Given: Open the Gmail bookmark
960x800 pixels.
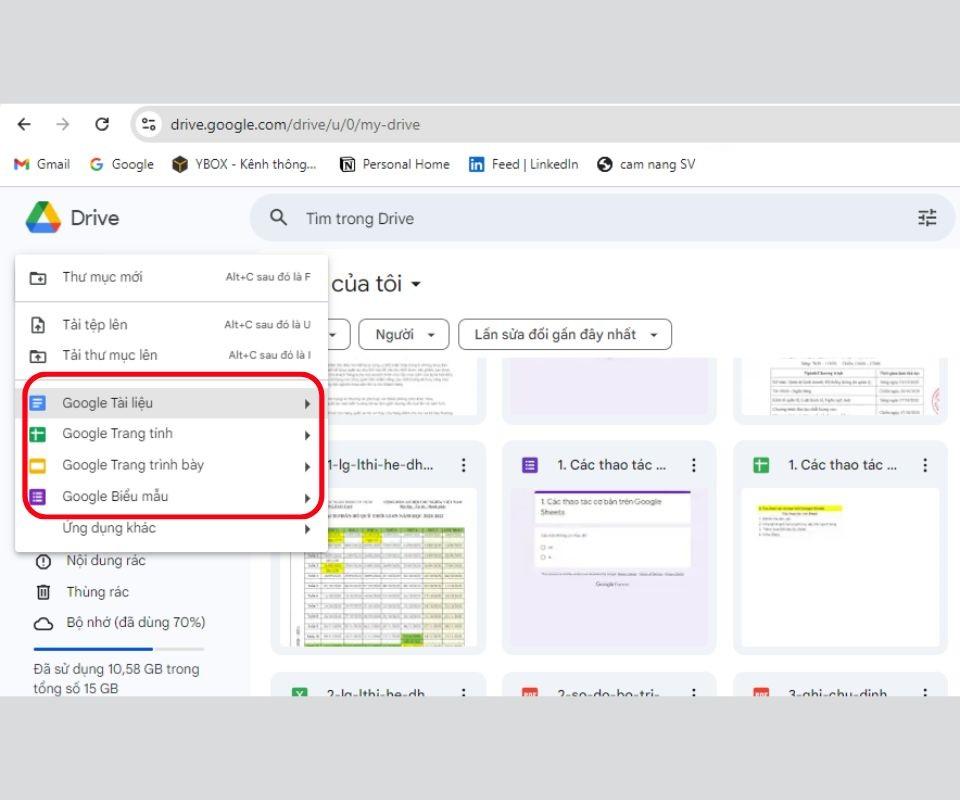Looking at the screenshot, I should (x=42, y=164).
